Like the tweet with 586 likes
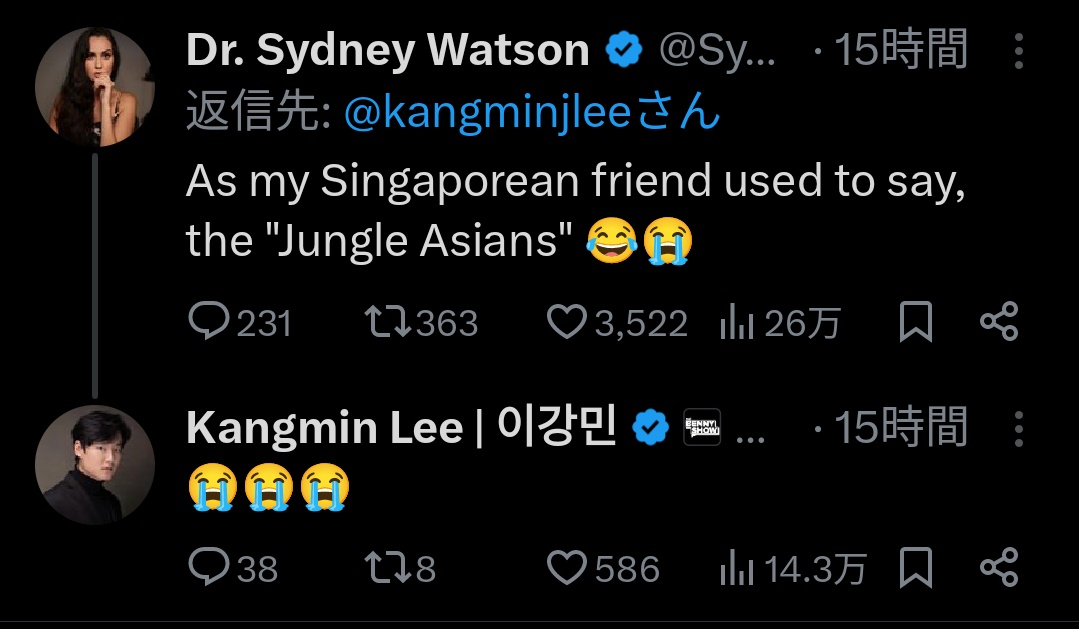 click(566, 568)
